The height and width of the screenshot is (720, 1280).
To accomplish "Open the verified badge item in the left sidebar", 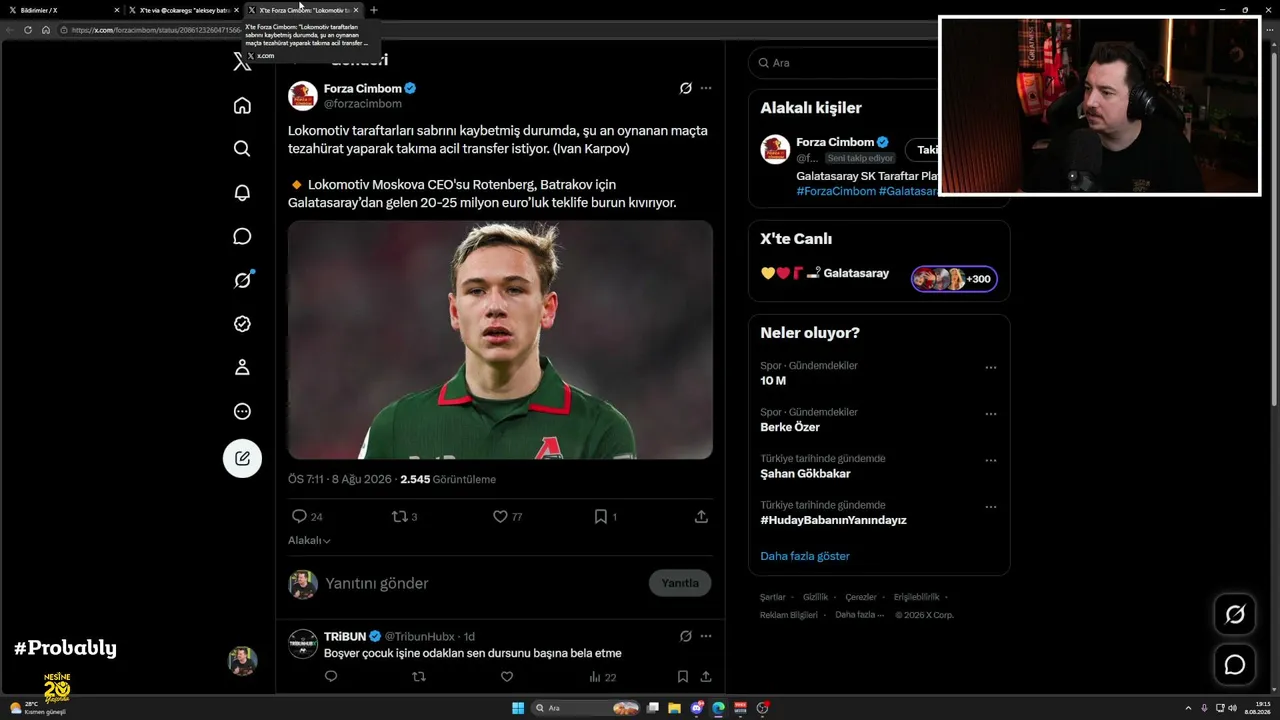I will tap(242, 324).
